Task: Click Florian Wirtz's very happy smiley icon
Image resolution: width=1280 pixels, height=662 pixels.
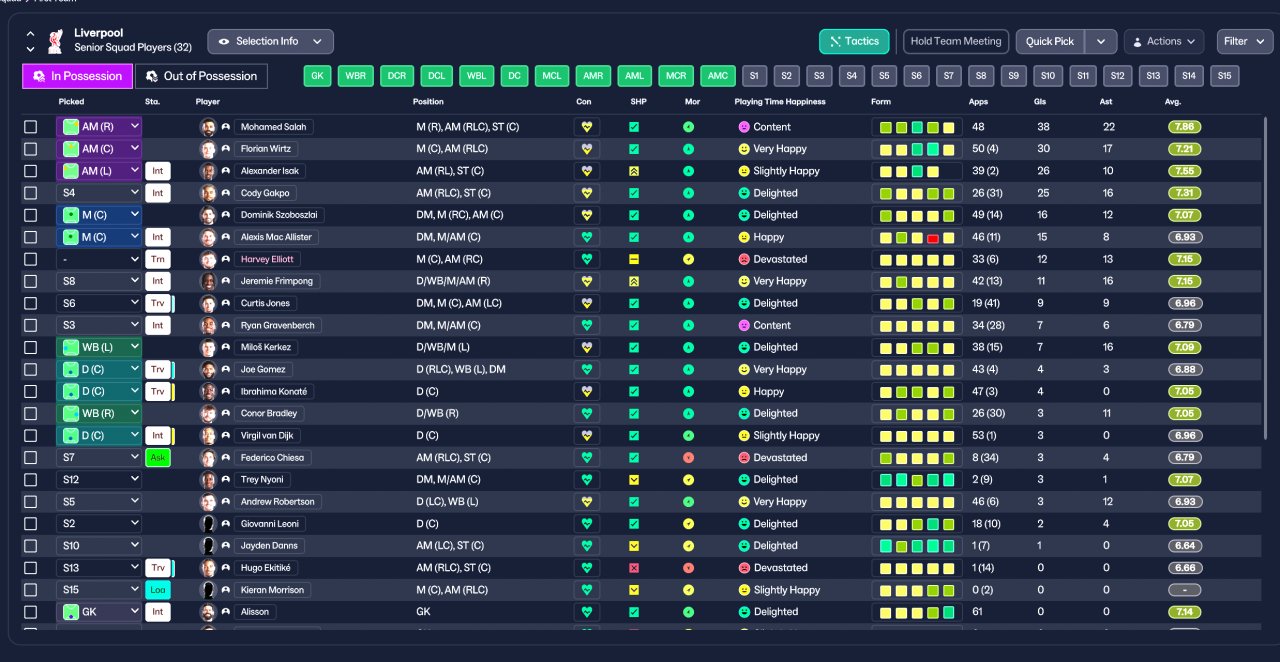Action: pos(744,149)
